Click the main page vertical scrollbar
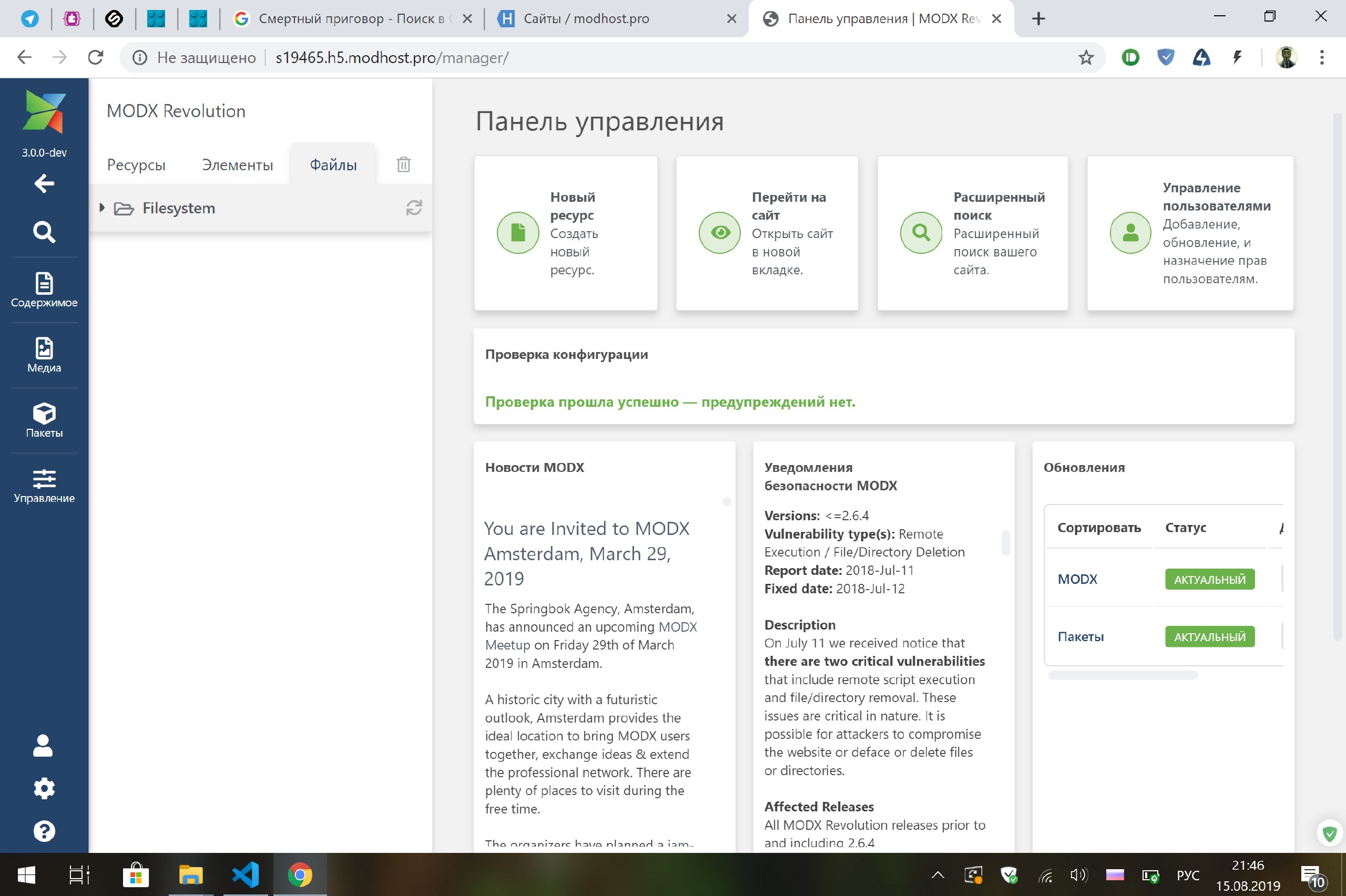1346x896 pixels. 1337,377
